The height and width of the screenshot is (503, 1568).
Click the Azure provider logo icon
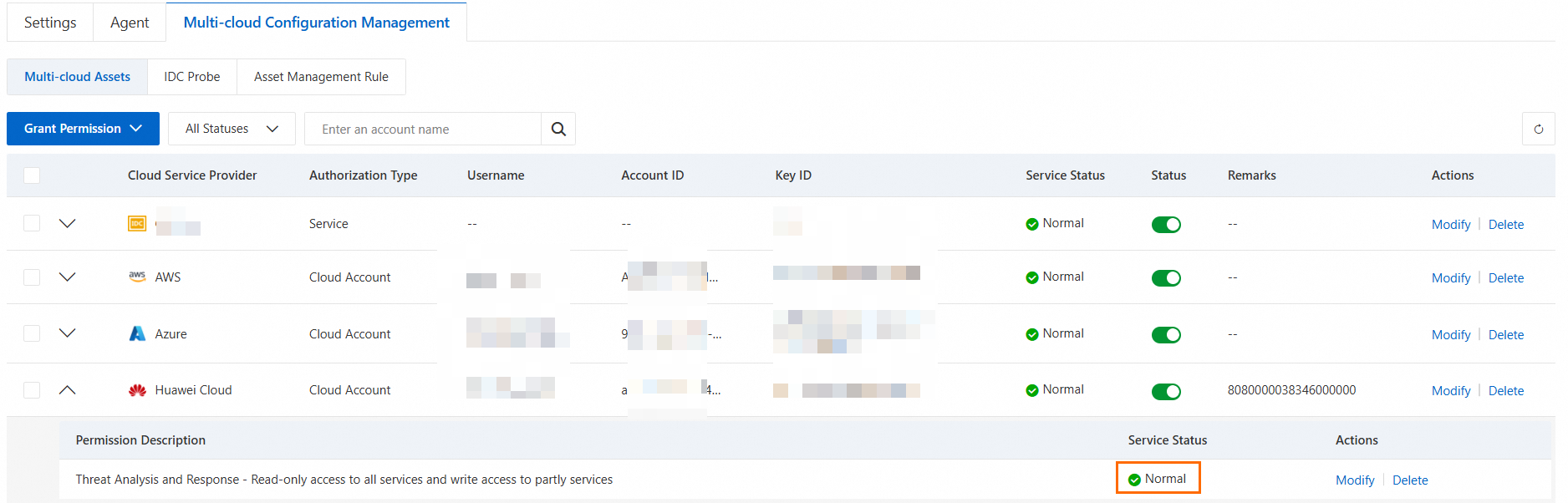[137, 333]
